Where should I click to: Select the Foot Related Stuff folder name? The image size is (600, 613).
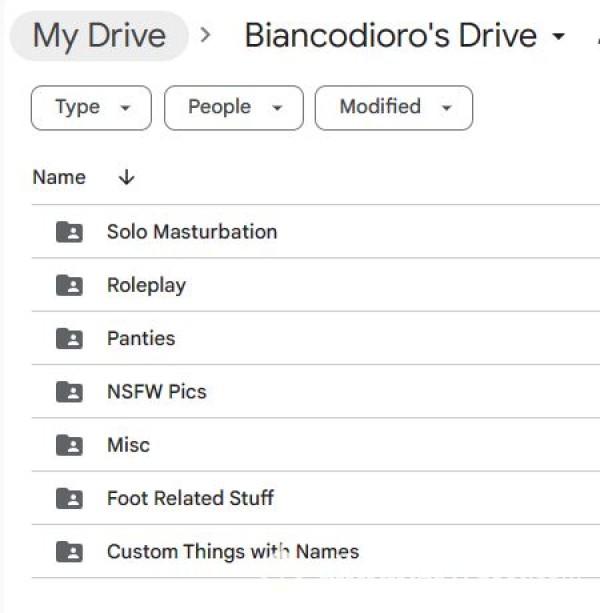point(190,498)
